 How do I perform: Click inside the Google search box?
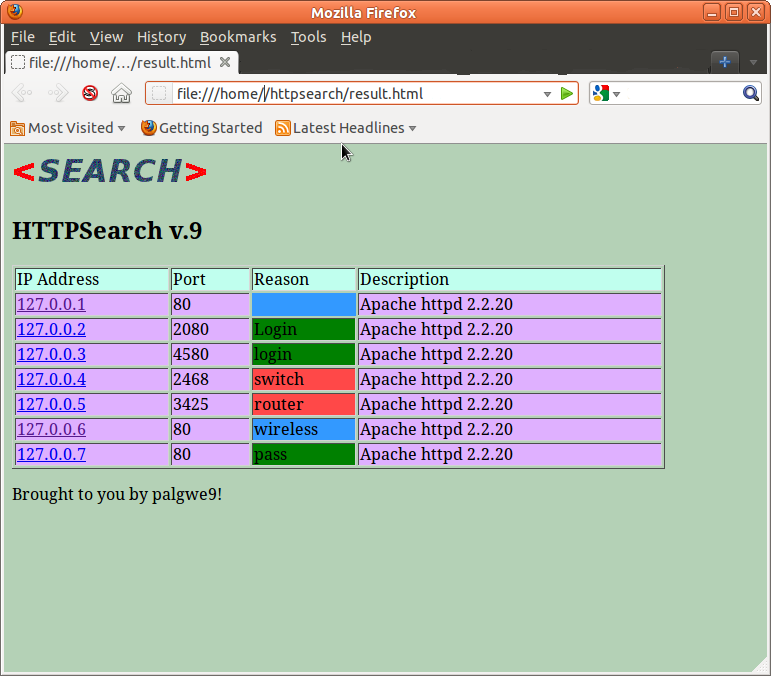[x=681, y=93]
